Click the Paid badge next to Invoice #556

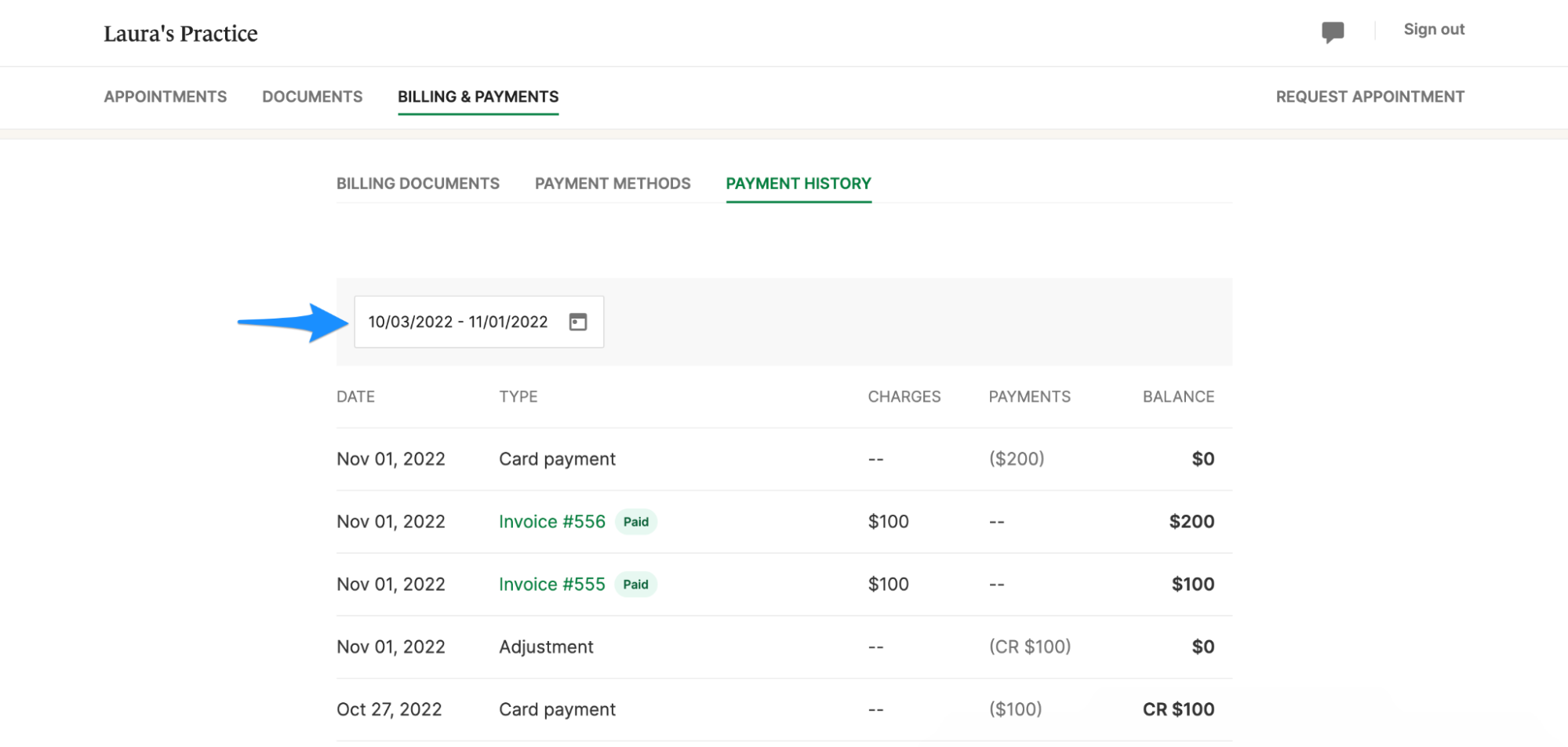(636, 522)
